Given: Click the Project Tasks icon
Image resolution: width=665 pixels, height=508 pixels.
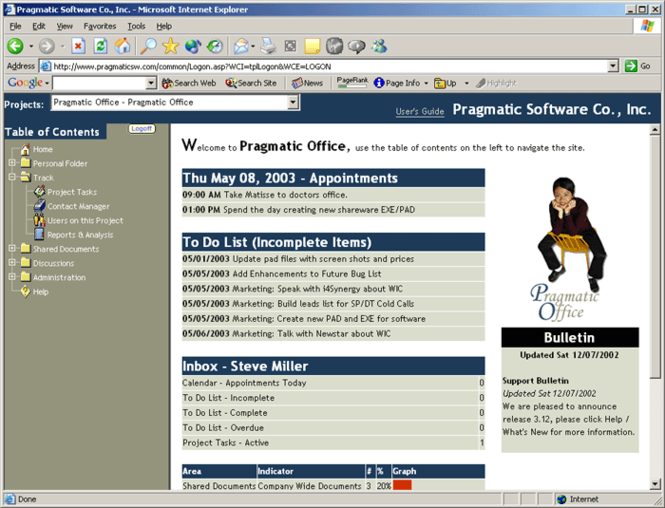Looking at the screenshot, I should point(39,192).
